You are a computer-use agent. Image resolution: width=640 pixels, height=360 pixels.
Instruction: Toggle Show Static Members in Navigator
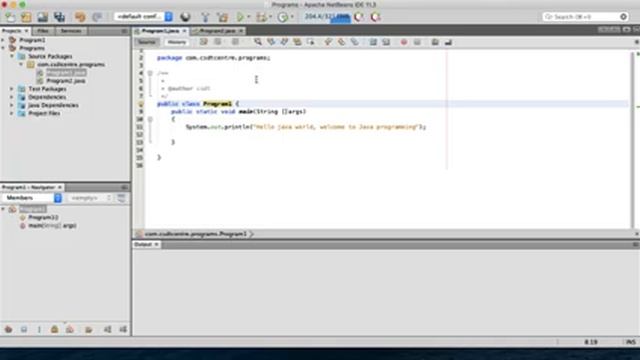click(39, 329)
